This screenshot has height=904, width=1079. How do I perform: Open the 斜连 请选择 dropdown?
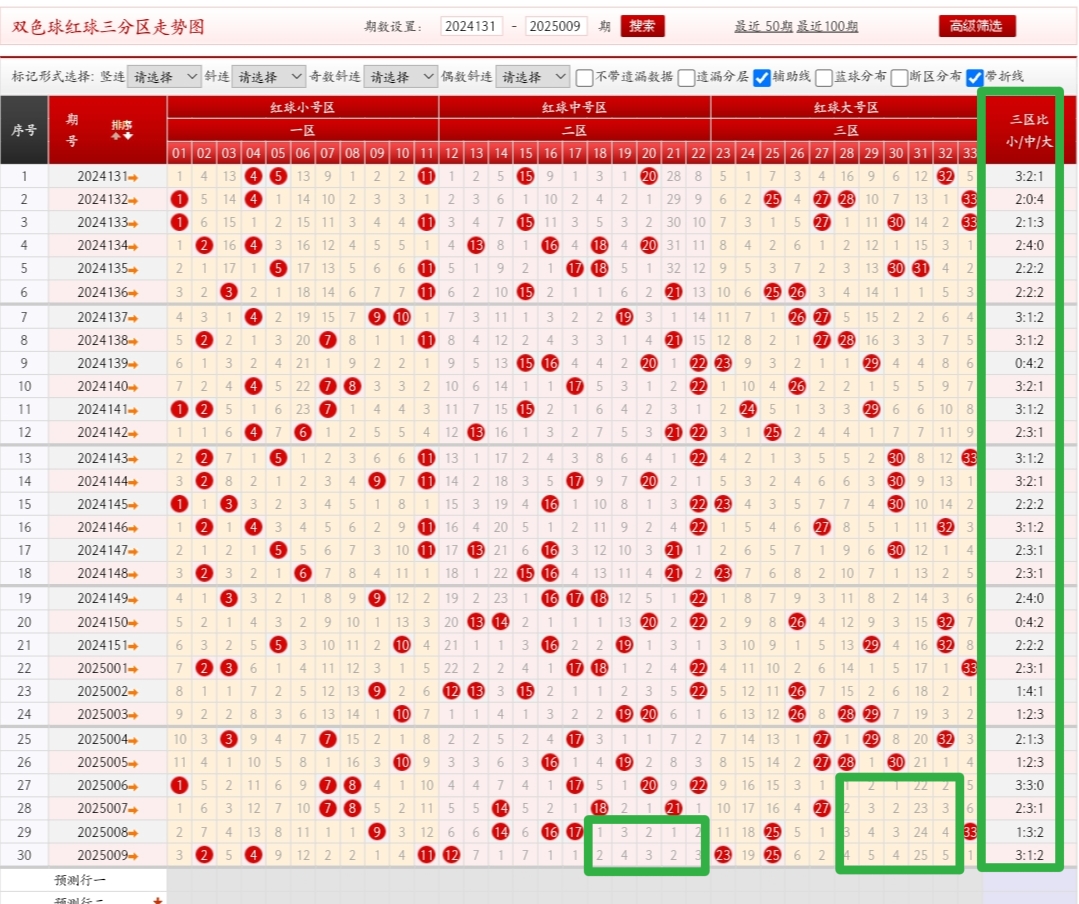pyautogui.click(x=268, y=76)
